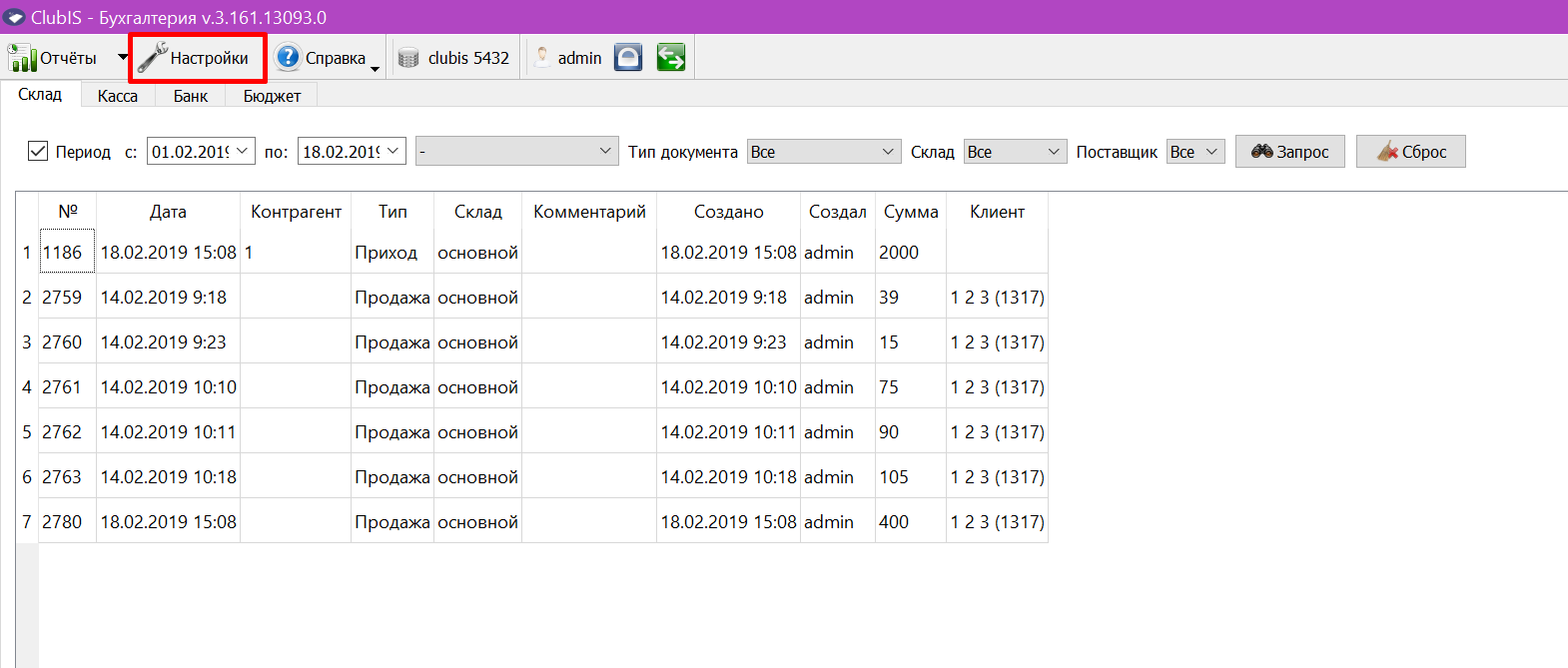Screen dimensions: 1568x668
Task: Select document number 1186 cell
Action: click(67, 252)
